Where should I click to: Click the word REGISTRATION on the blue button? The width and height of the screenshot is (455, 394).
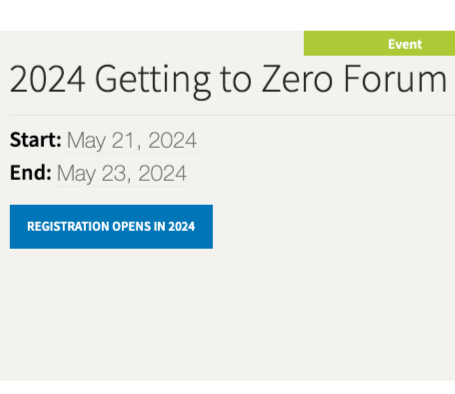[68, 227]
